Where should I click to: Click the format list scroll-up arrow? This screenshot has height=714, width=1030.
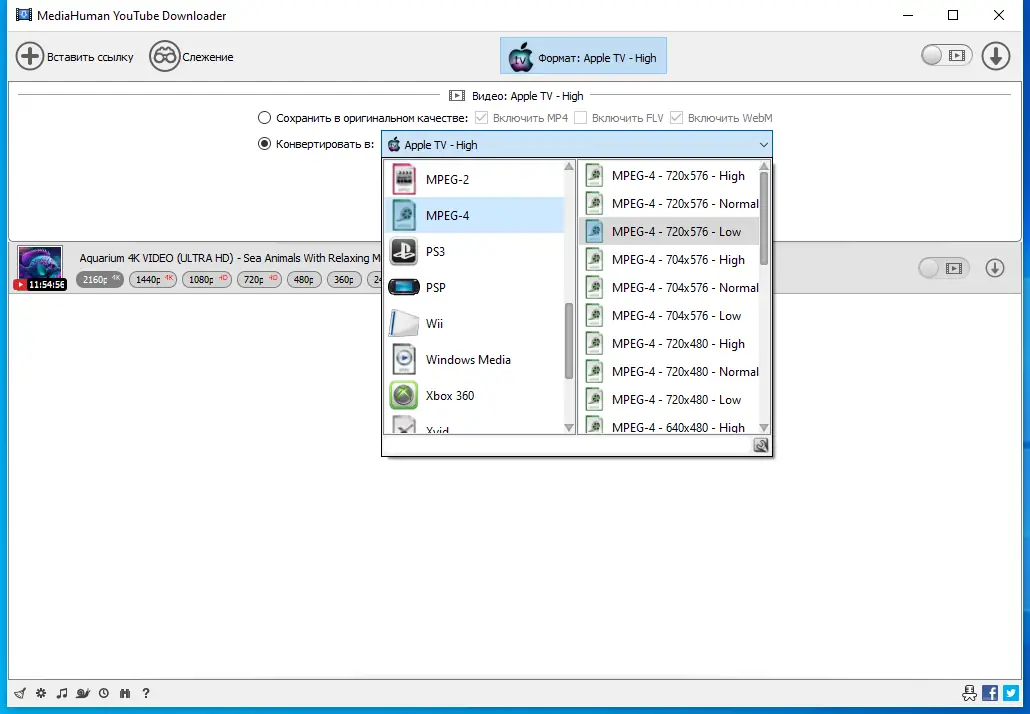(x=569, y=166)
